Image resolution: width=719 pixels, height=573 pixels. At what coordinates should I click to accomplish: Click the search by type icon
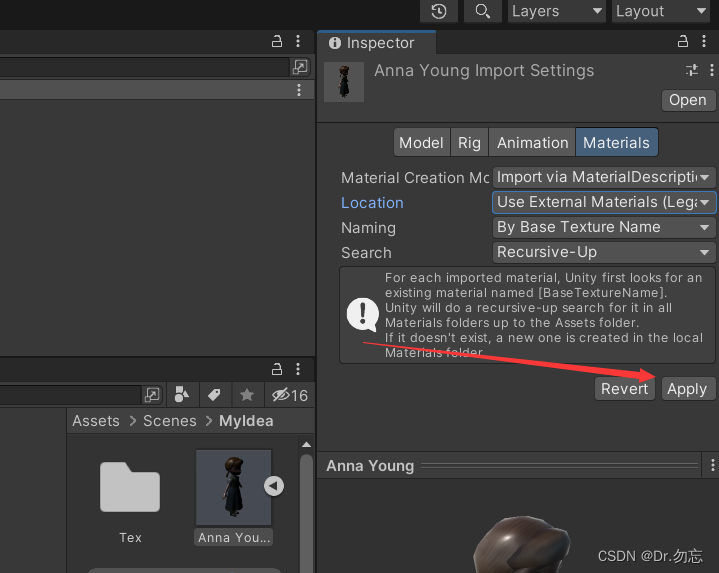(182, 395)
